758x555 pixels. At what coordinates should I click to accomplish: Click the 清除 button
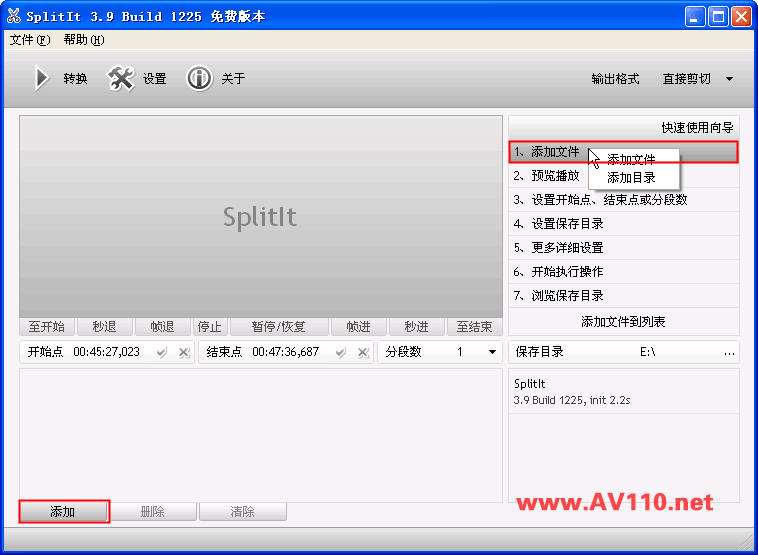(x=243, y=511)
